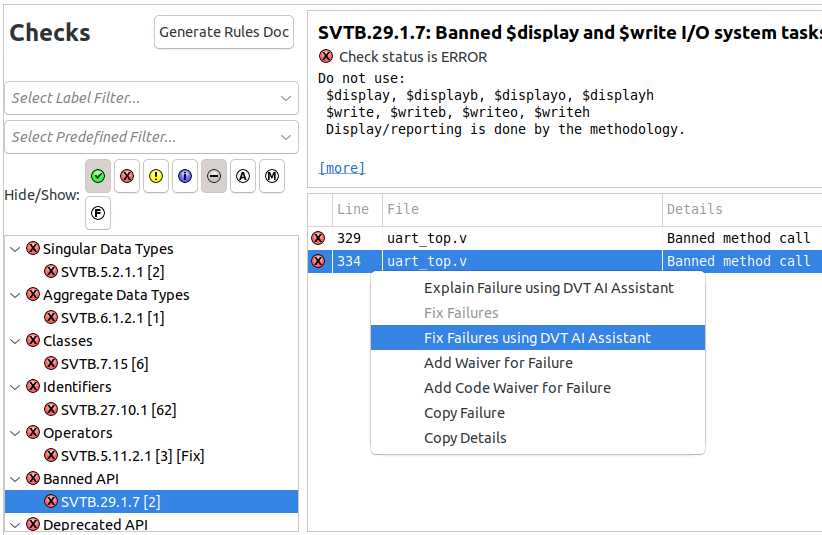The width and height of the screenshot is (822, 535).
Task: Click the circled A filter icon
Action: point(243,176)
